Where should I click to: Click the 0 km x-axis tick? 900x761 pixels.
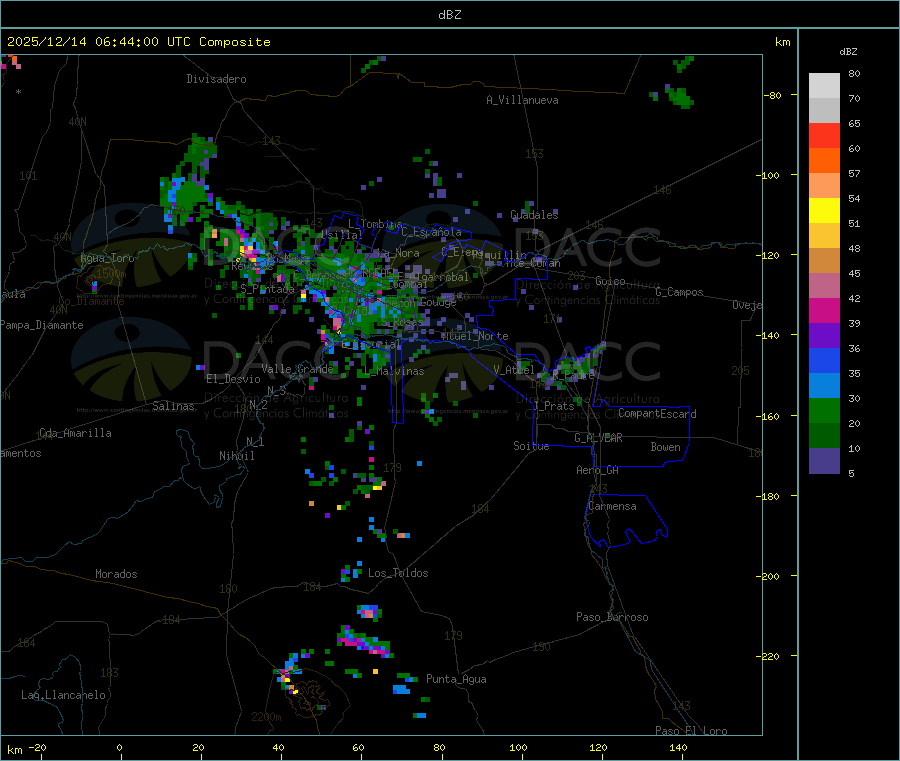click(119, 747)
